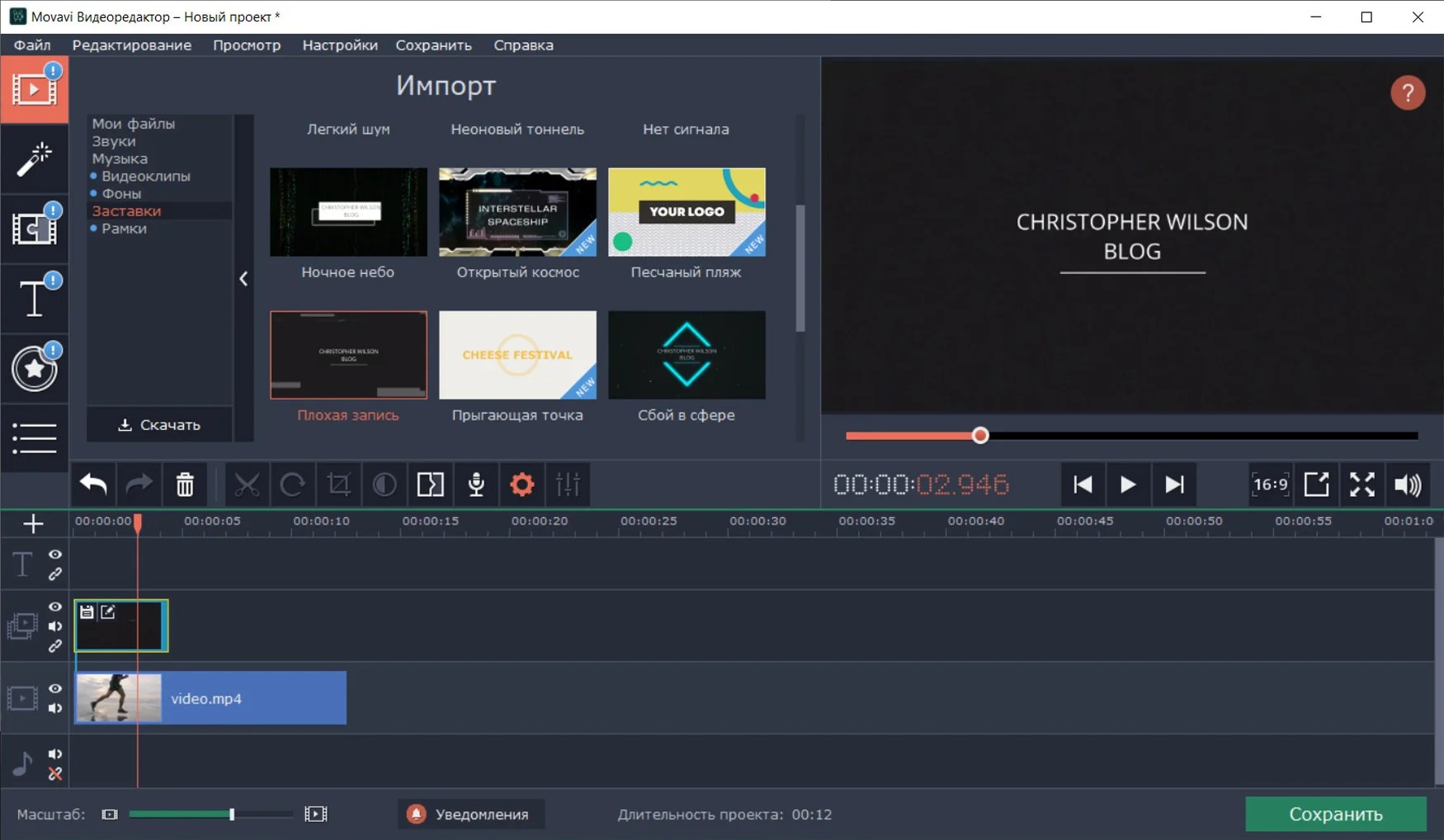Switch preview to full screen
Screen dimensions: 1444x840
[x=1362, y=484]
